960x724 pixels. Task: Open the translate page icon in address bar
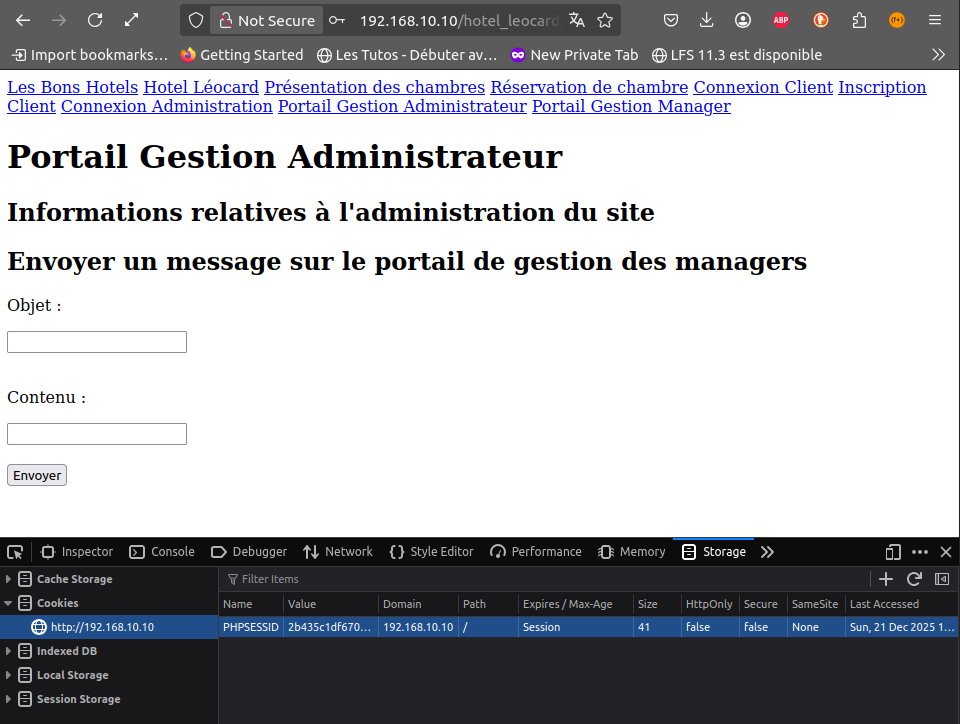[577, 20]
